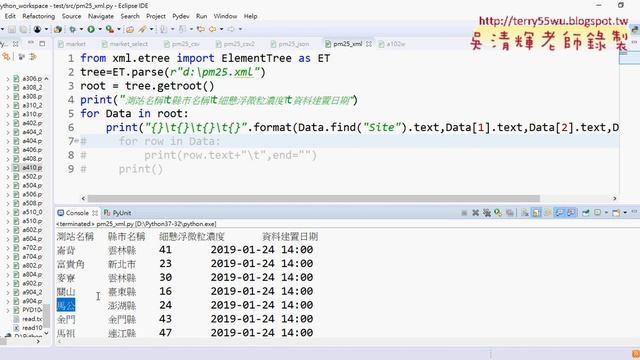Image resolution: width=640 pixels, height=360 pixels.
Task: Click the Run External Tools icon
Action: point(110,29)
